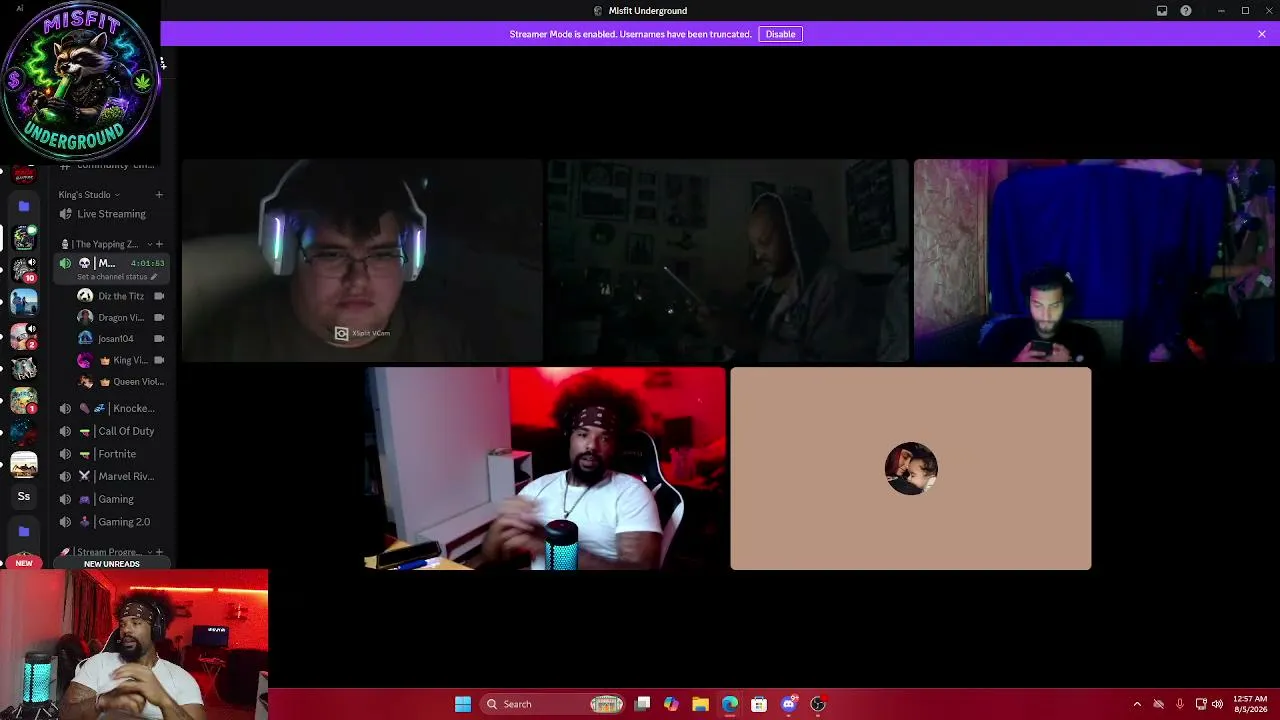Open OBS Studio from the taskbar
This screenshot has height=720, width=1280.
click(817, 704)
